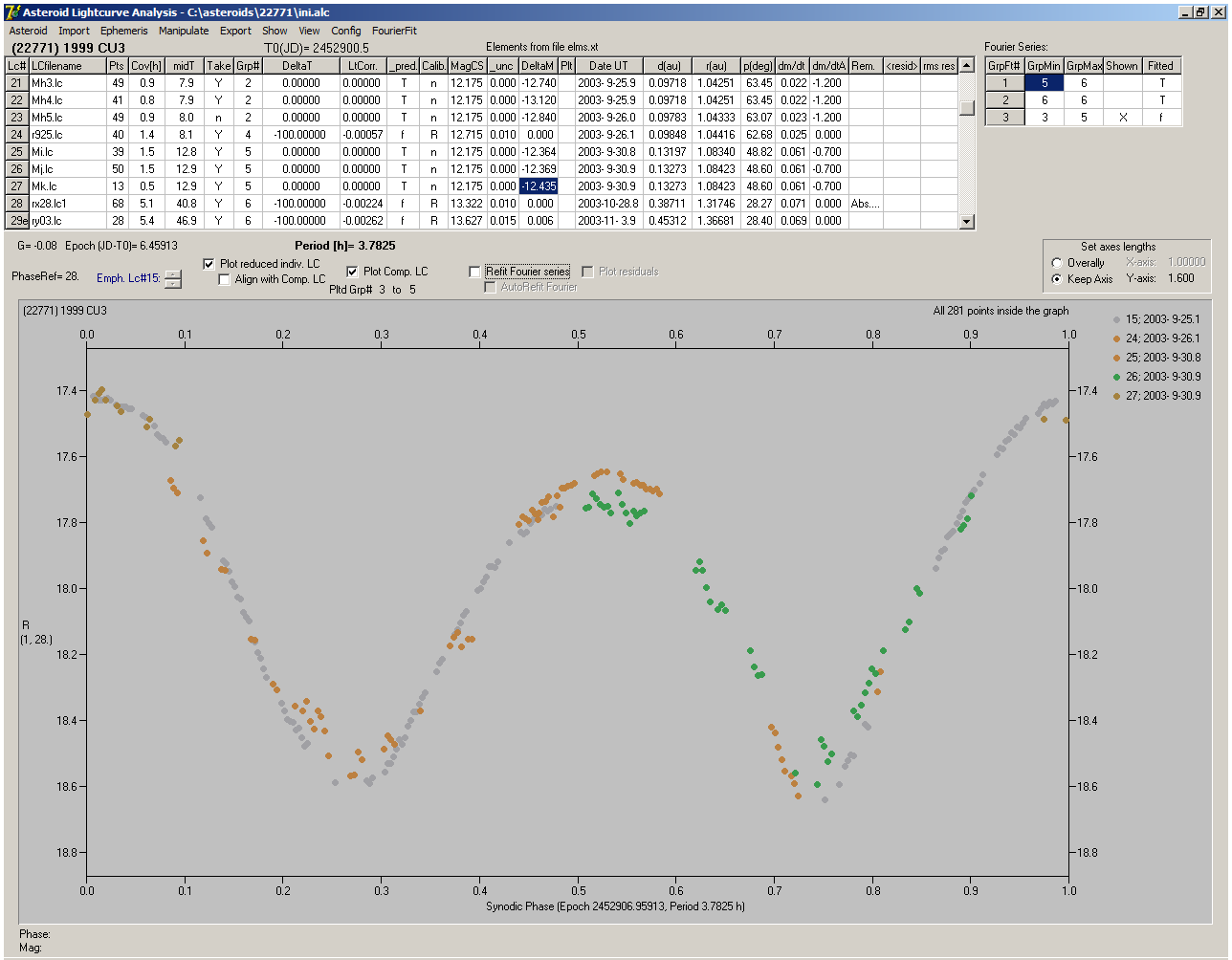Click gray legend marker for 15; 2003-9-25.1
Screen dimensions: 1232x960
(1116, 319)
